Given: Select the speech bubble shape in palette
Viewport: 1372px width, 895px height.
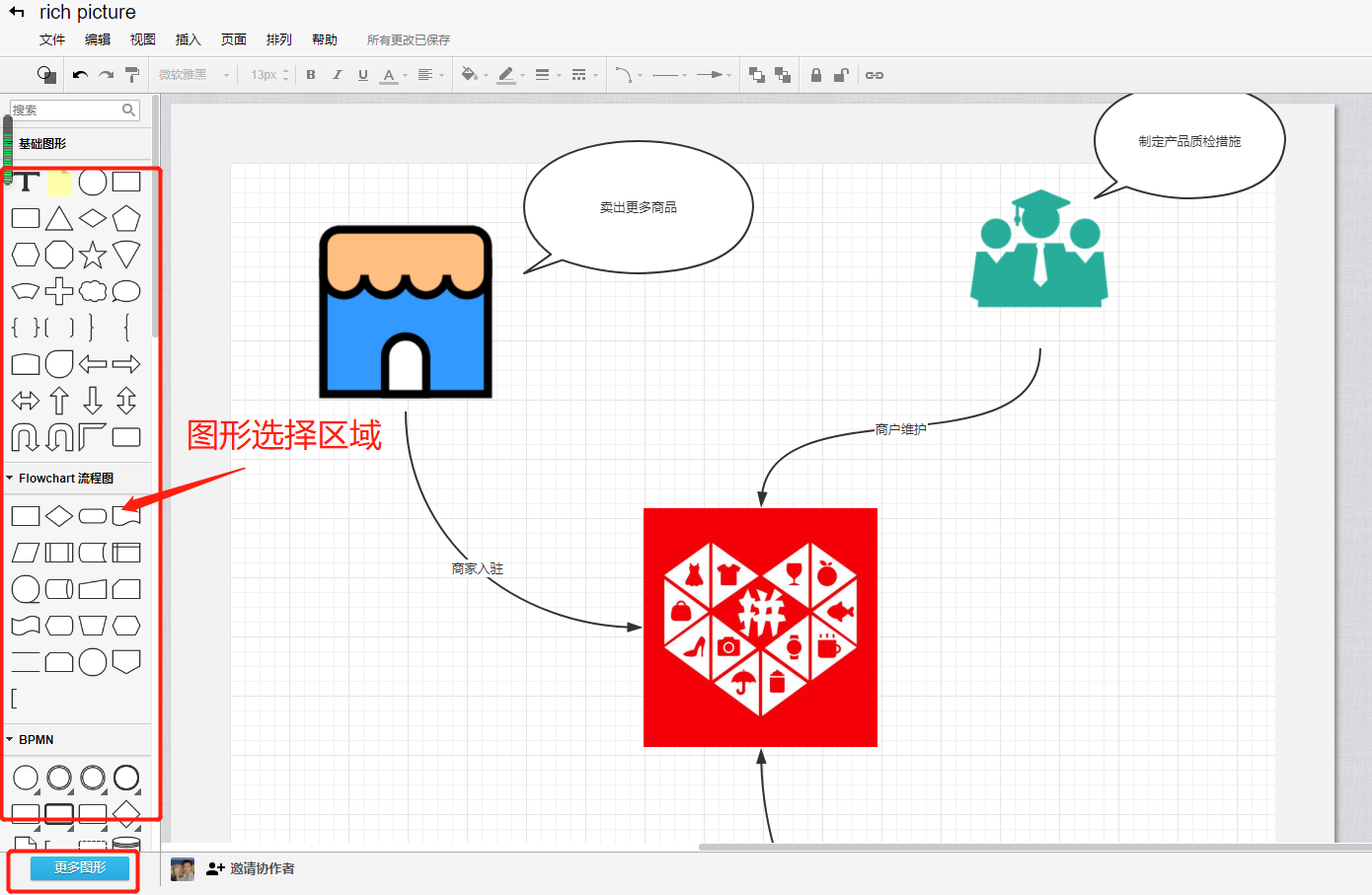Looking at the screenshot, I should (126, 291).
